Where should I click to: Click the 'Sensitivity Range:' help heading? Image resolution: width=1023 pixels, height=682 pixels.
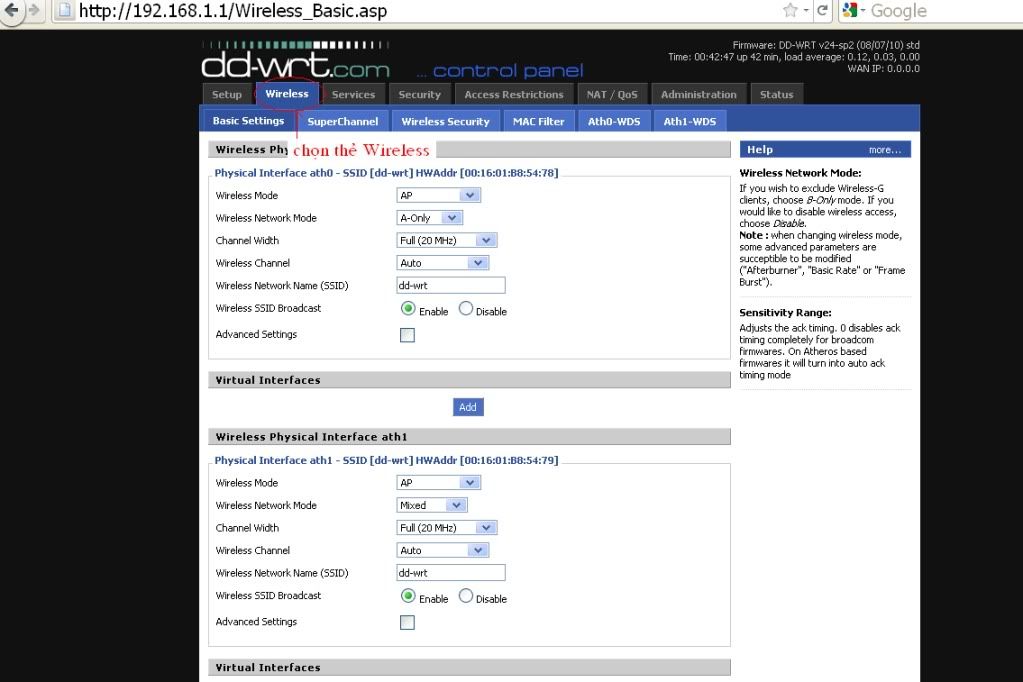(786, 313)
